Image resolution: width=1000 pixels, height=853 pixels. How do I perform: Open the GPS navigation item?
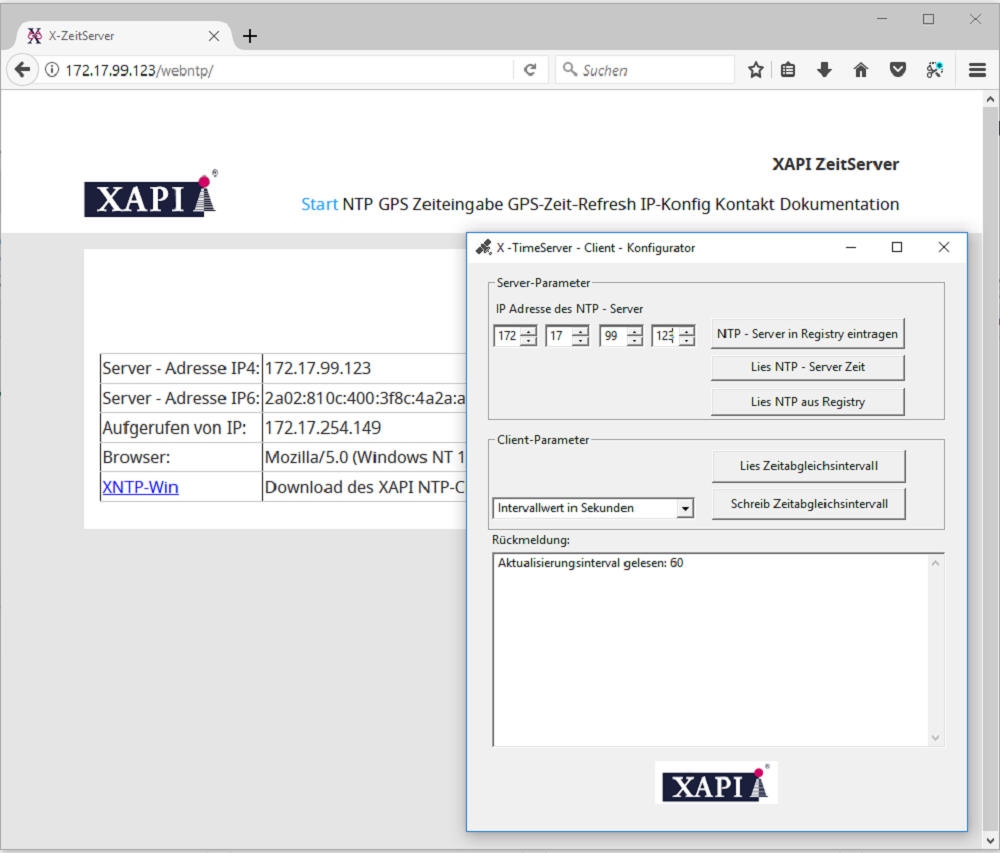tap(393, 204)
